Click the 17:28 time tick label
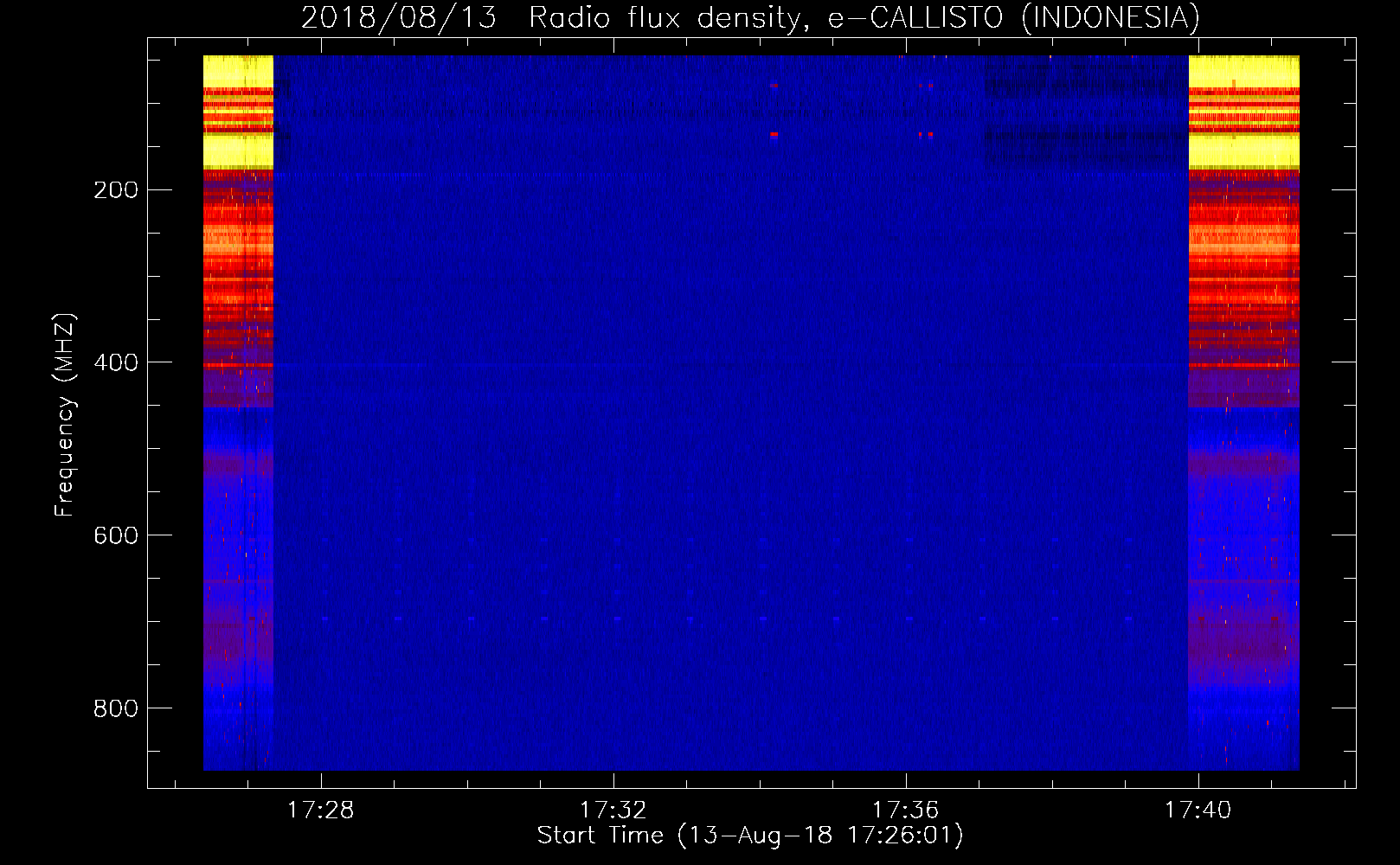Screen dimensions: 1400x865 tap(321, 811)
